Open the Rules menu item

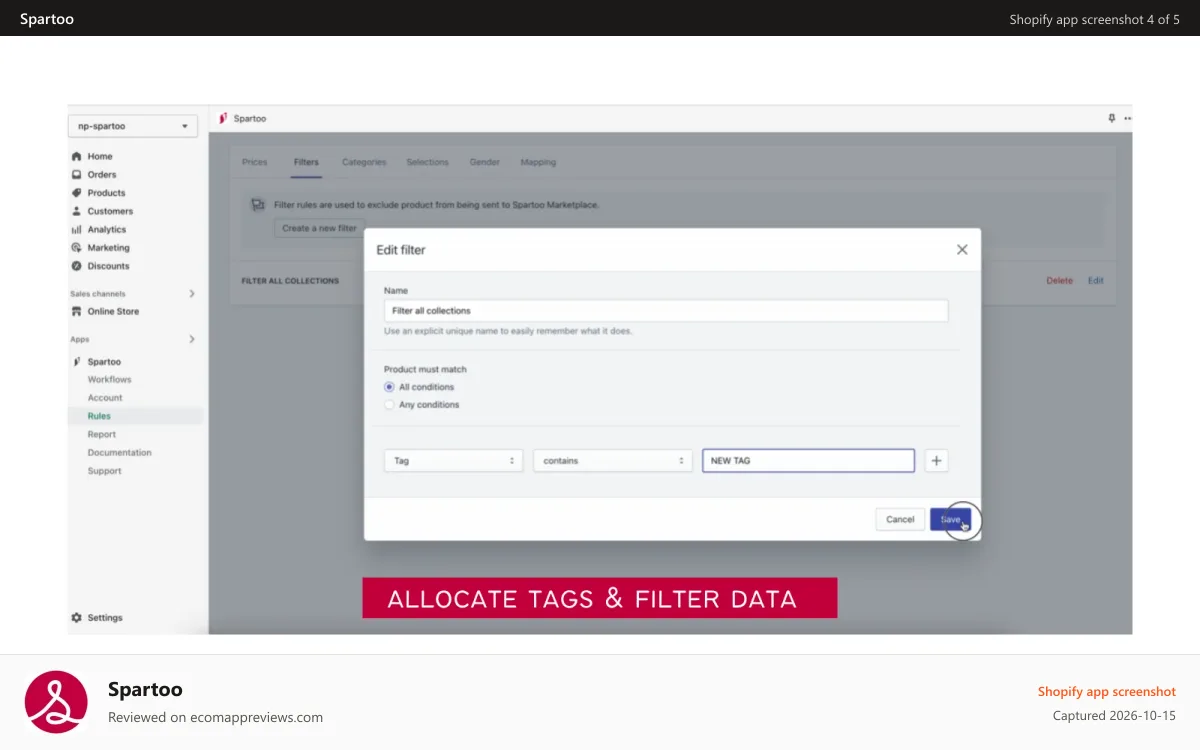(x=99, y=416)
